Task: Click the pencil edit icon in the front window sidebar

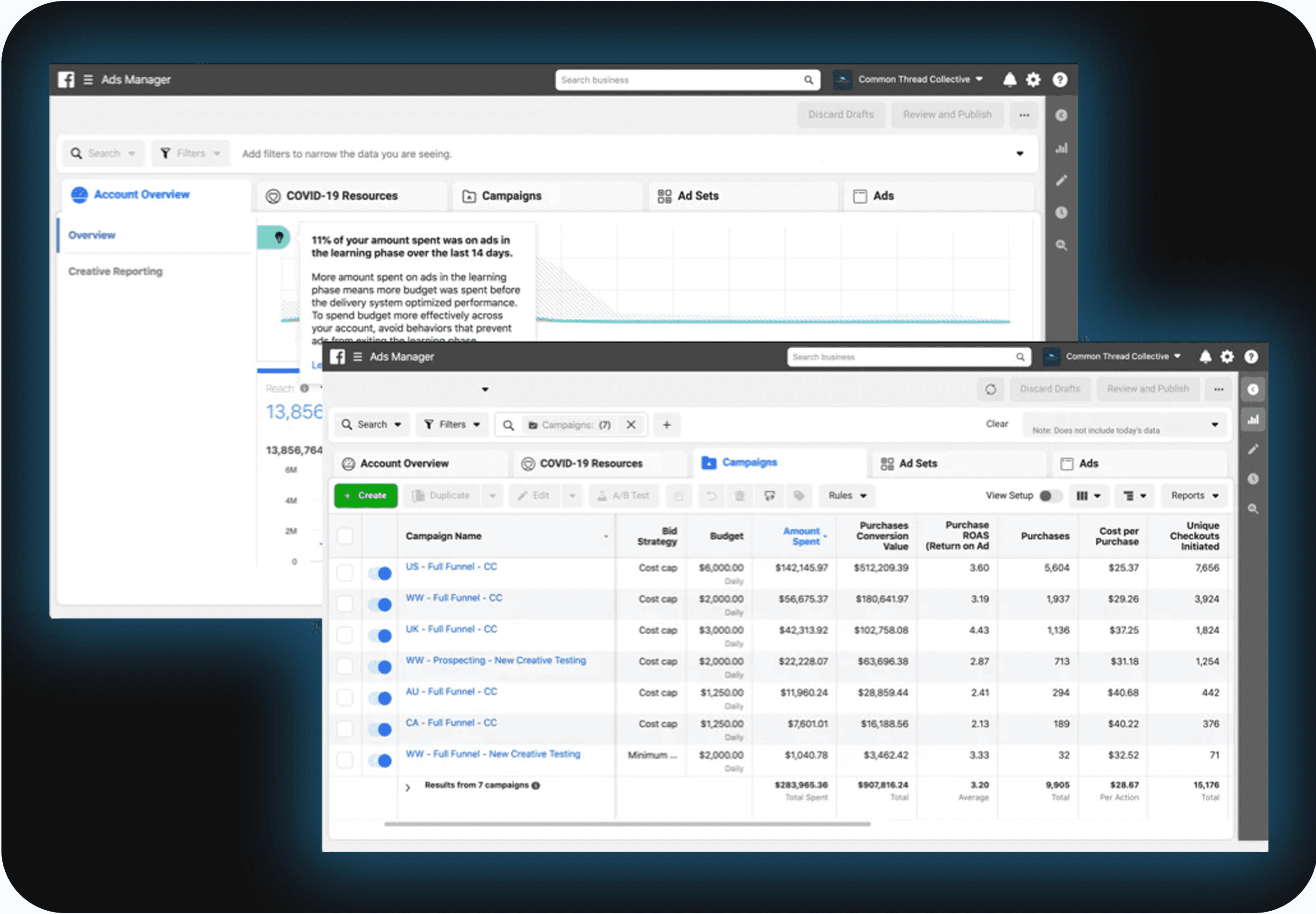Action: tap(1254, 450)
